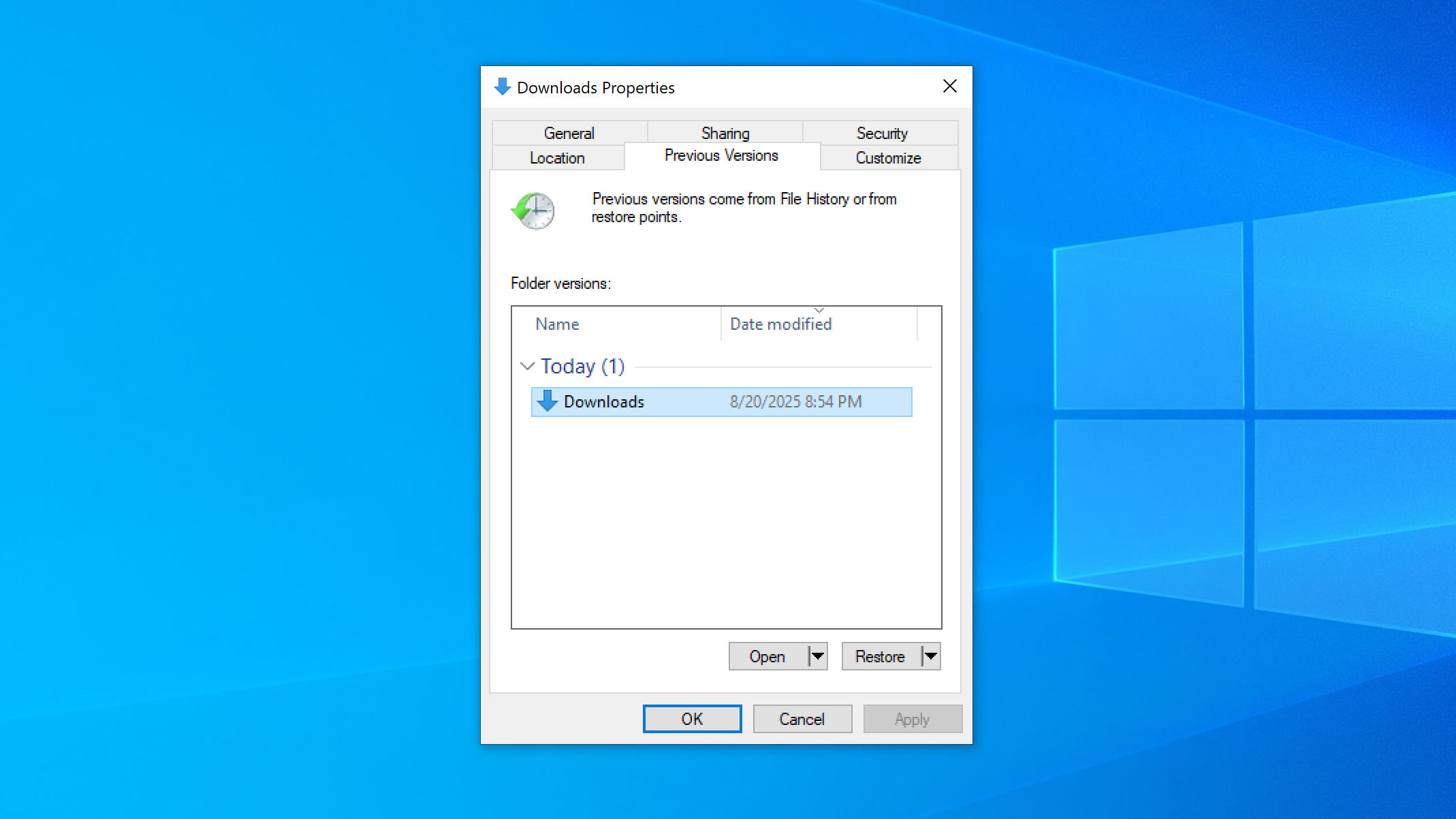This screenshot has width=1456, height=819.
Task: Switch to the Customize tab
Action: [887, 157]
